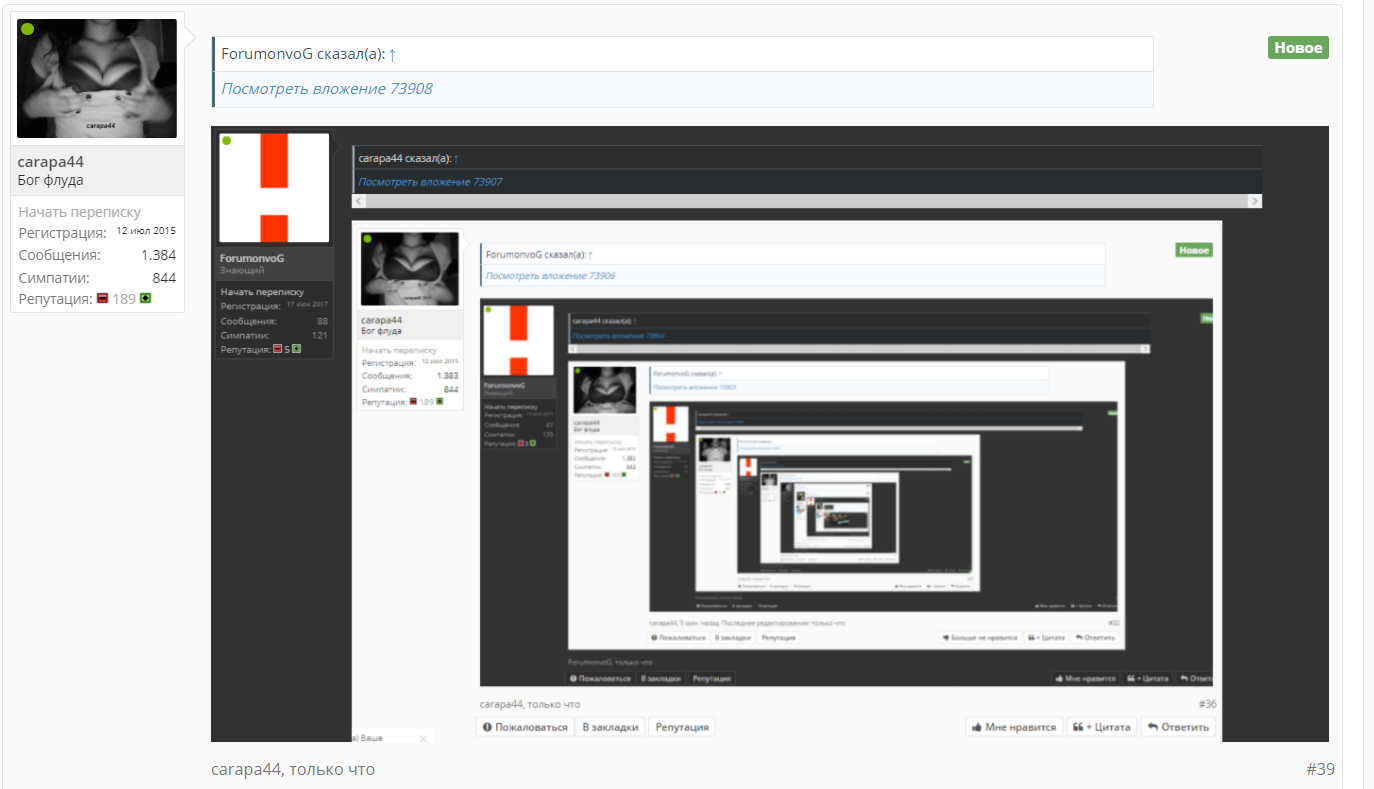Image resolution: width=1374 pixels, height=789 pixels.
Task: Click the large red-and-white ForumonvoG avatar in the embedded screenshot
Action: point(274,188)
